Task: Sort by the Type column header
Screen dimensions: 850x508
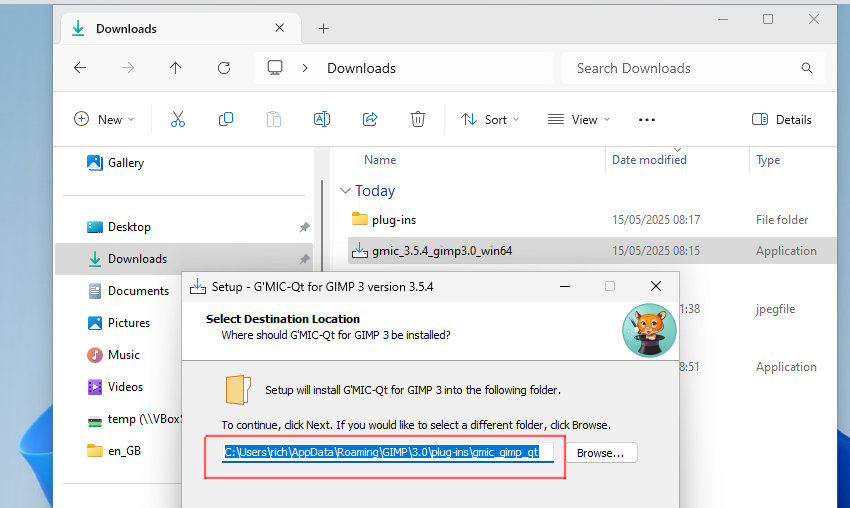Action: [768, 160]
